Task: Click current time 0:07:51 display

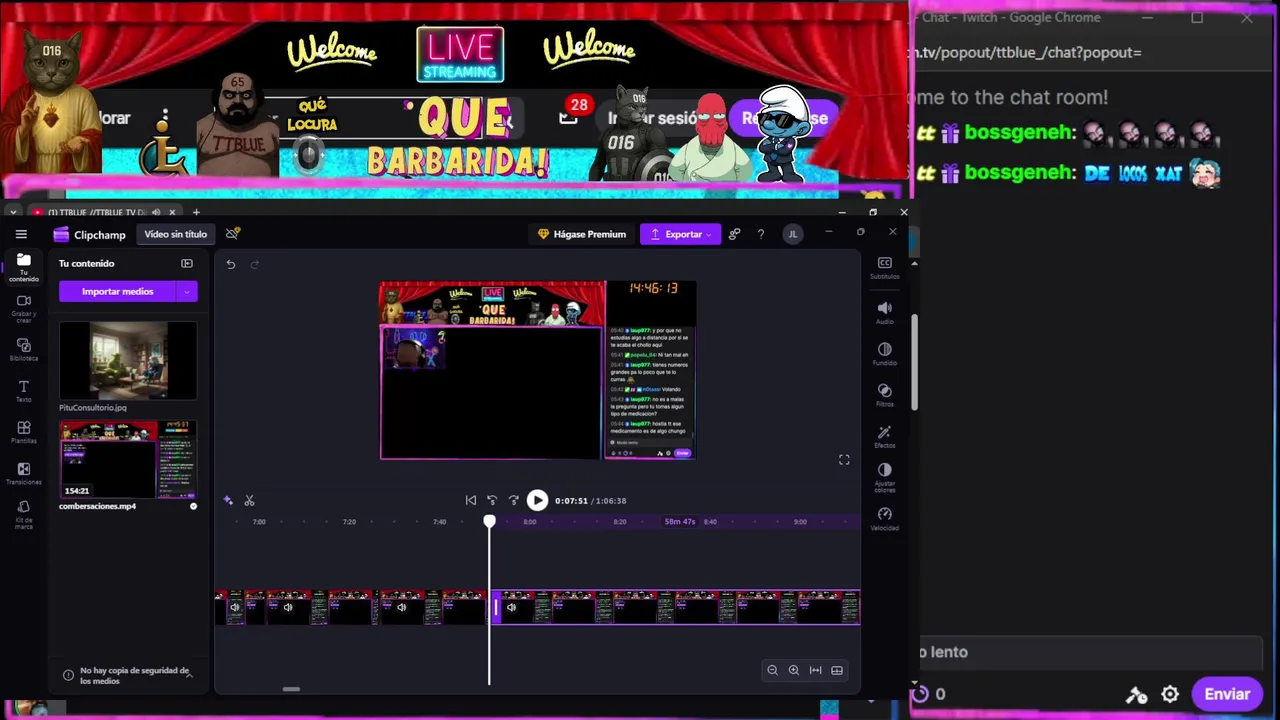Action: point(571,500)
